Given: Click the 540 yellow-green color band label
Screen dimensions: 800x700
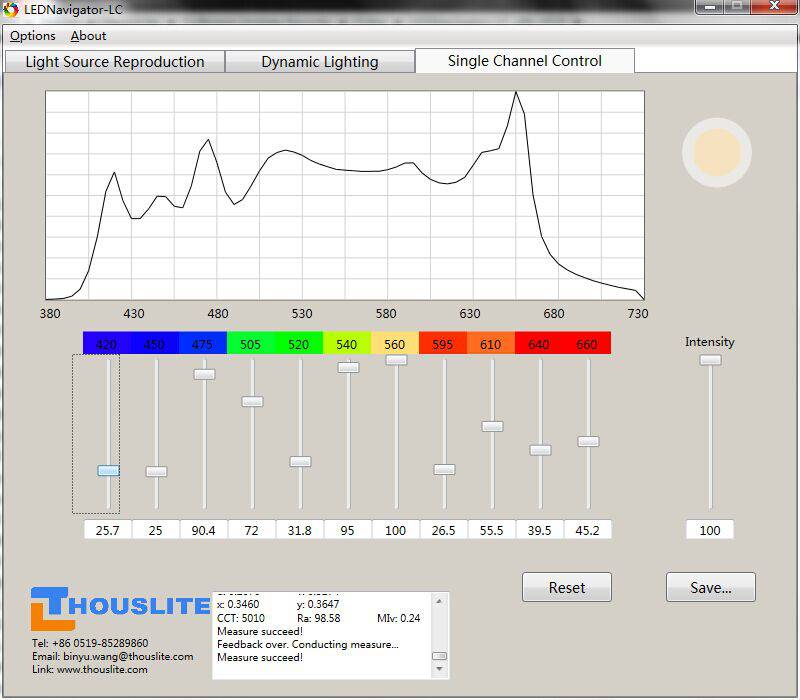Looking at the screenshot, I should pyautogui.click(x=346, y=343).
